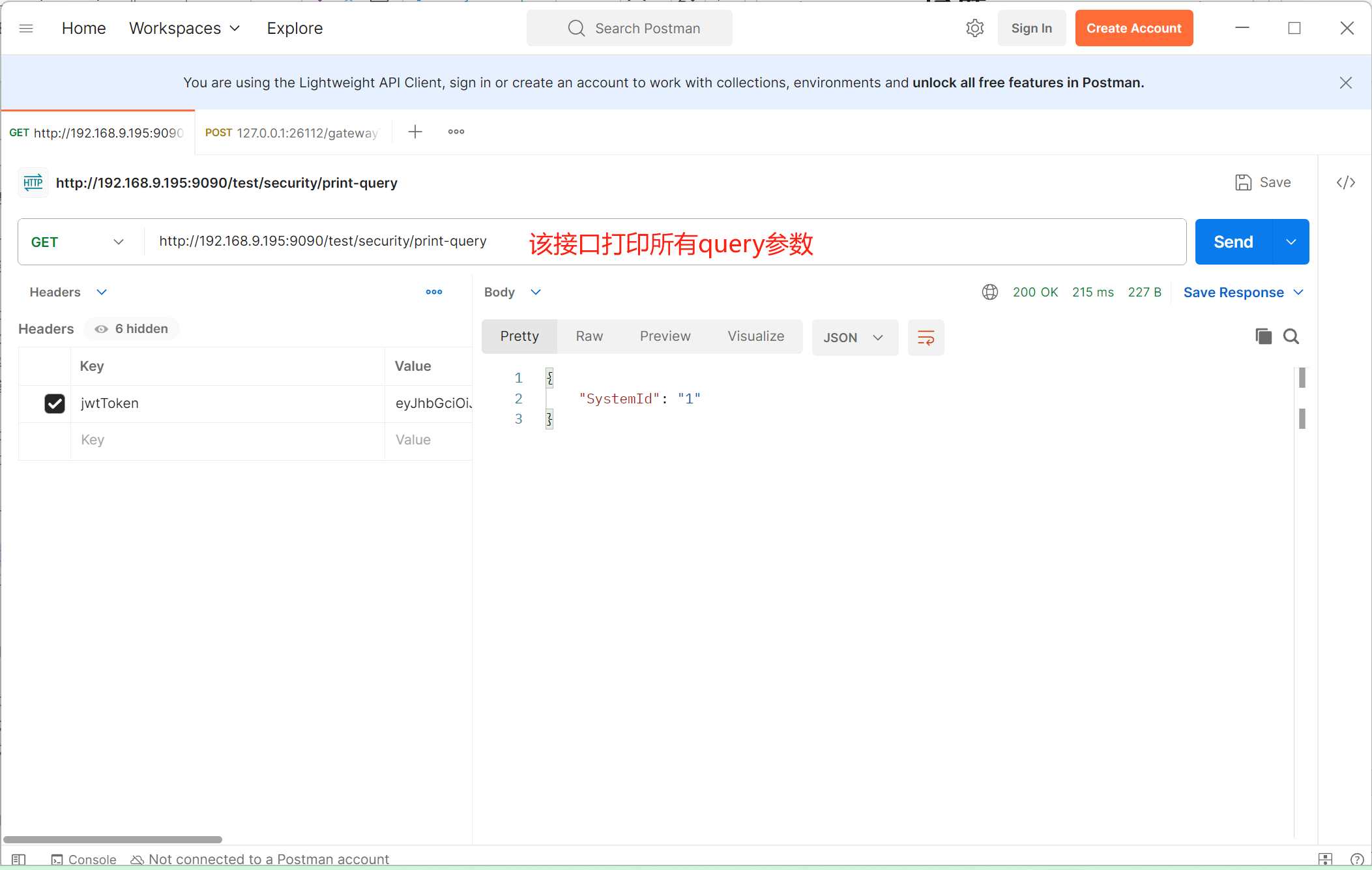Uncheck the jwtToken header checkbox
This screenshot has height=870, width=1372.
[x=55, y=403]
